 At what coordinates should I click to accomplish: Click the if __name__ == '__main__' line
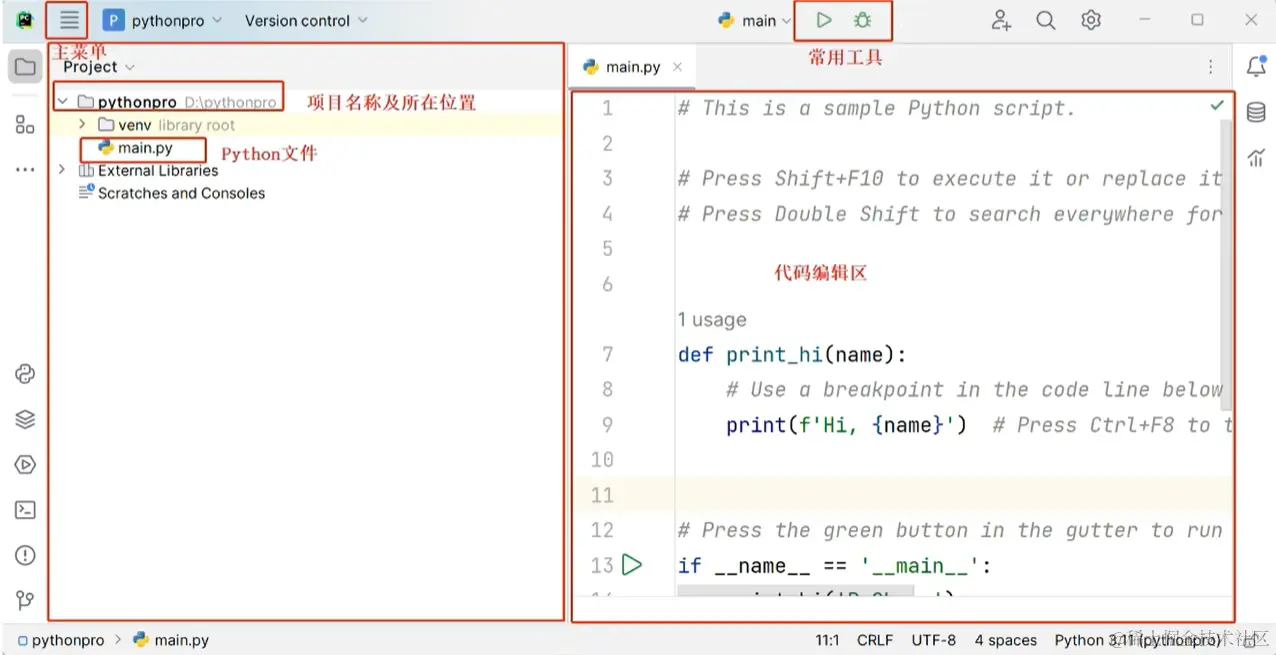click(834, 566)
